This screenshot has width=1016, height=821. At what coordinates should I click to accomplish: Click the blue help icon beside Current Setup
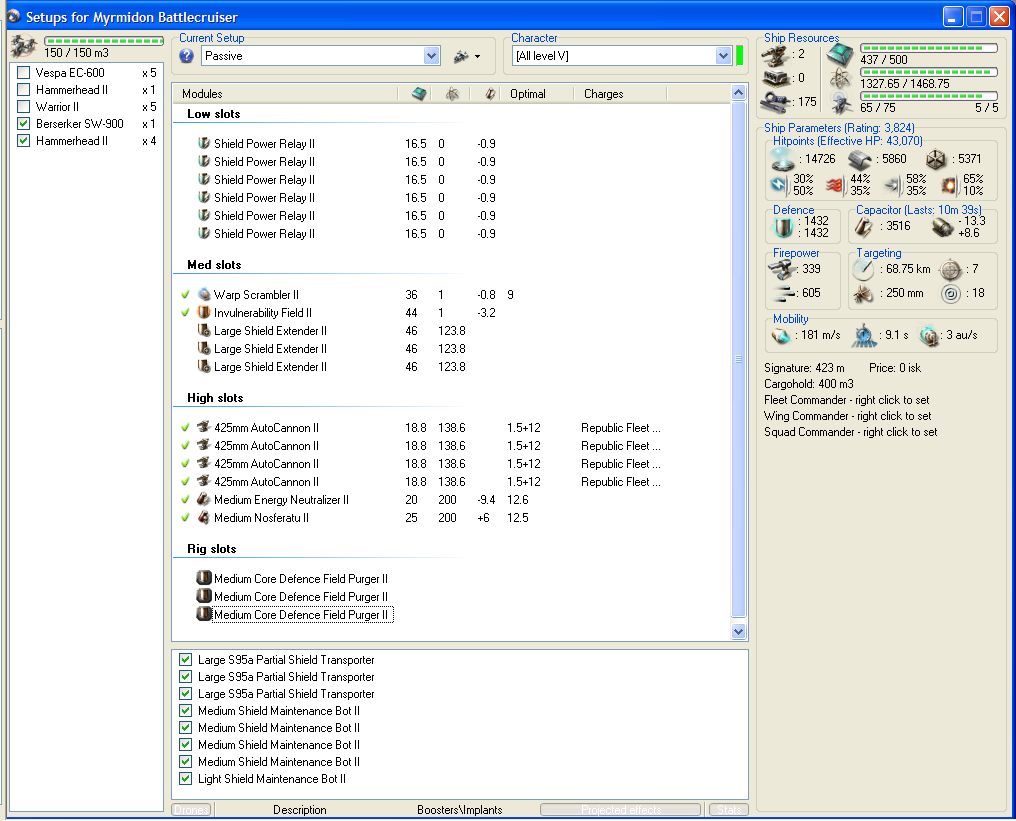tap(186, 56)
